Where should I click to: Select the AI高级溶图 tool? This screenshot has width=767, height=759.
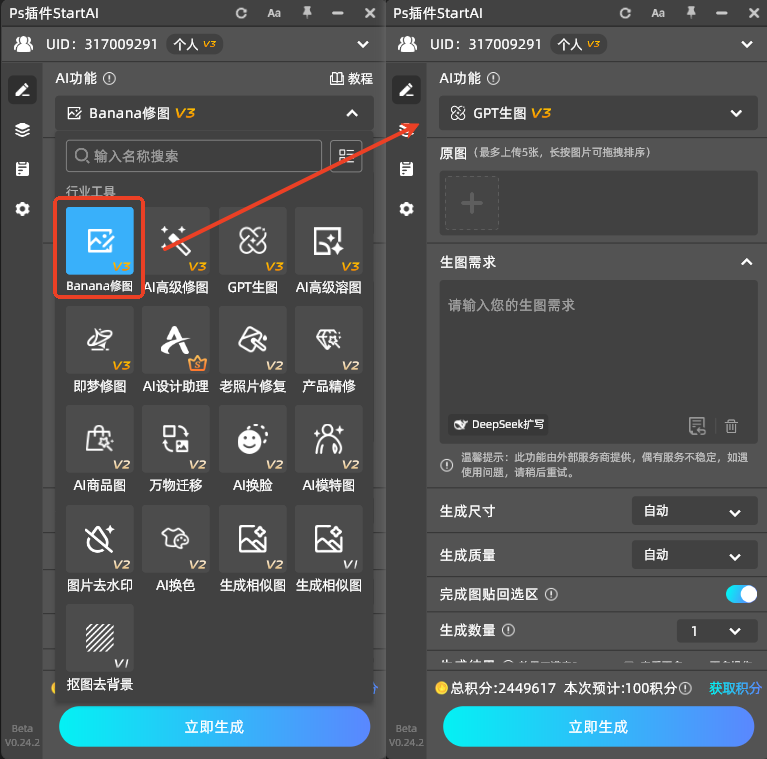(x=328, y=241)
